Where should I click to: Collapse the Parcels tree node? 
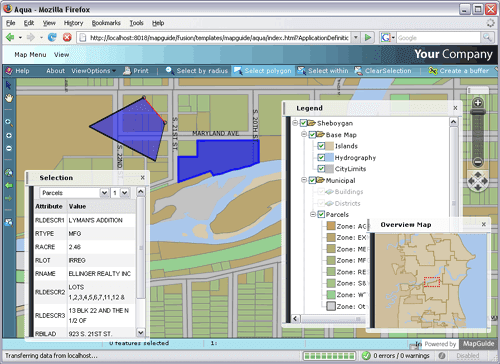[313, 214]
